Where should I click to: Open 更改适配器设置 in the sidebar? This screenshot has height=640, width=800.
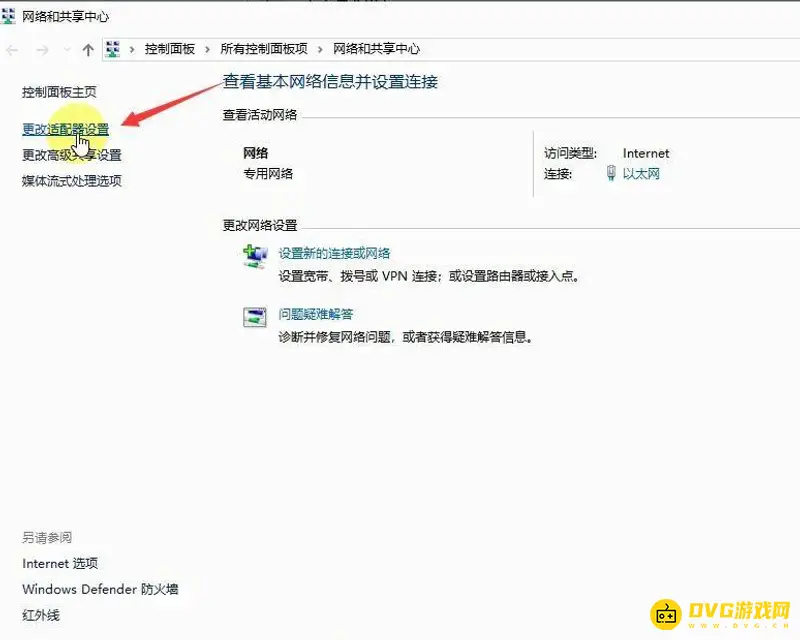pyautogui.click(x=65, y=130)
